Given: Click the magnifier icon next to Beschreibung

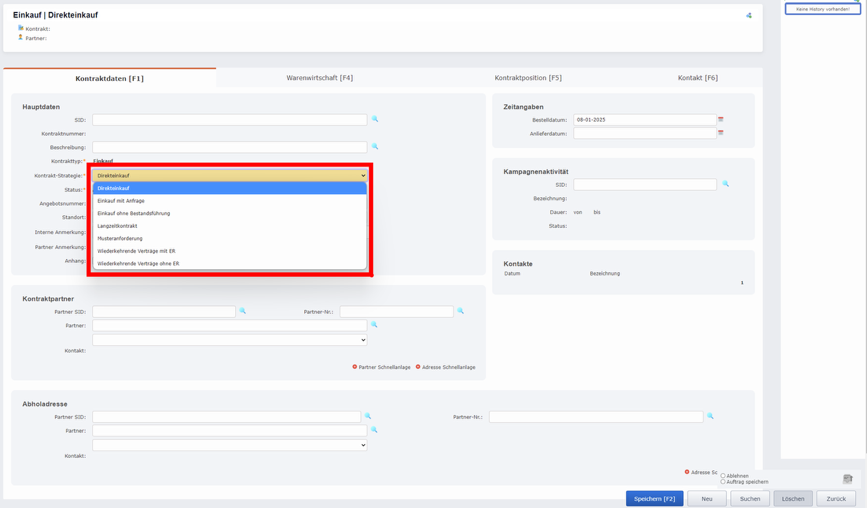Looking at the screenshot, I should (375, 147).
